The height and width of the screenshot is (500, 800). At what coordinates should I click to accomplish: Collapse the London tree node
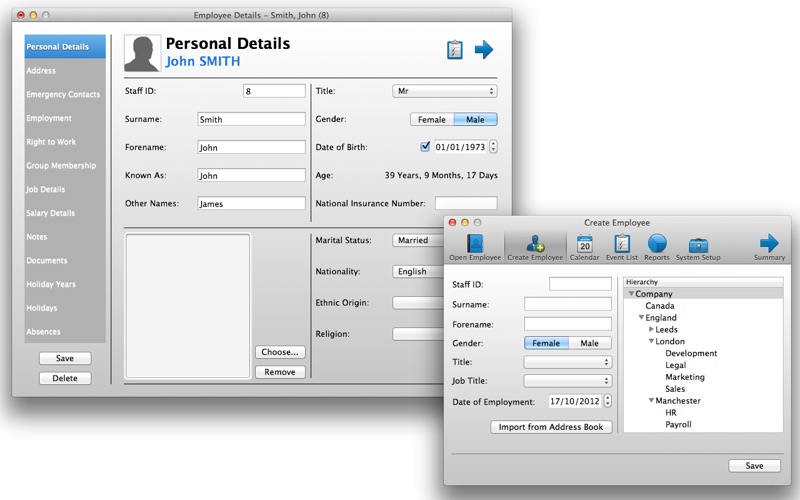click(652, 341)
